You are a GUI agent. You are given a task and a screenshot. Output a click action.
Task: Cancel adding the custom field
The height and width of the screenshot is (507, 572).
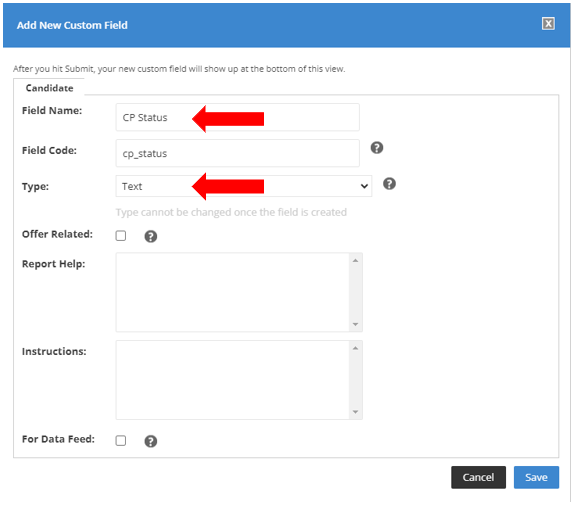coord(478,477)
